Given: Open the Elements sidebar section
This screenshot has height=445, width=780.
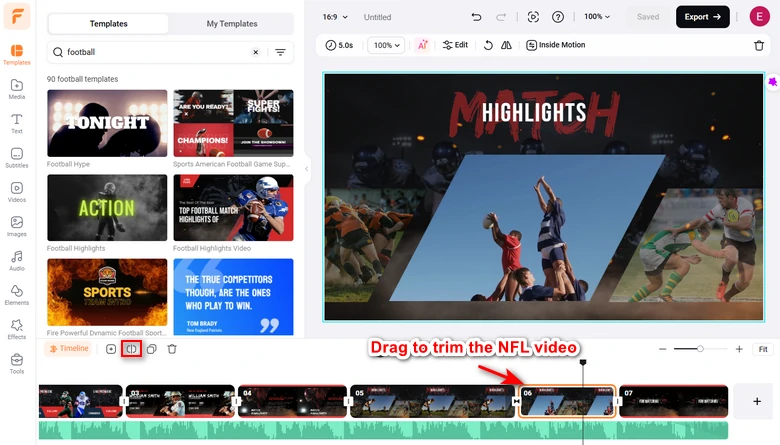Looking at the screenshot, I should [x=16, y=295].
